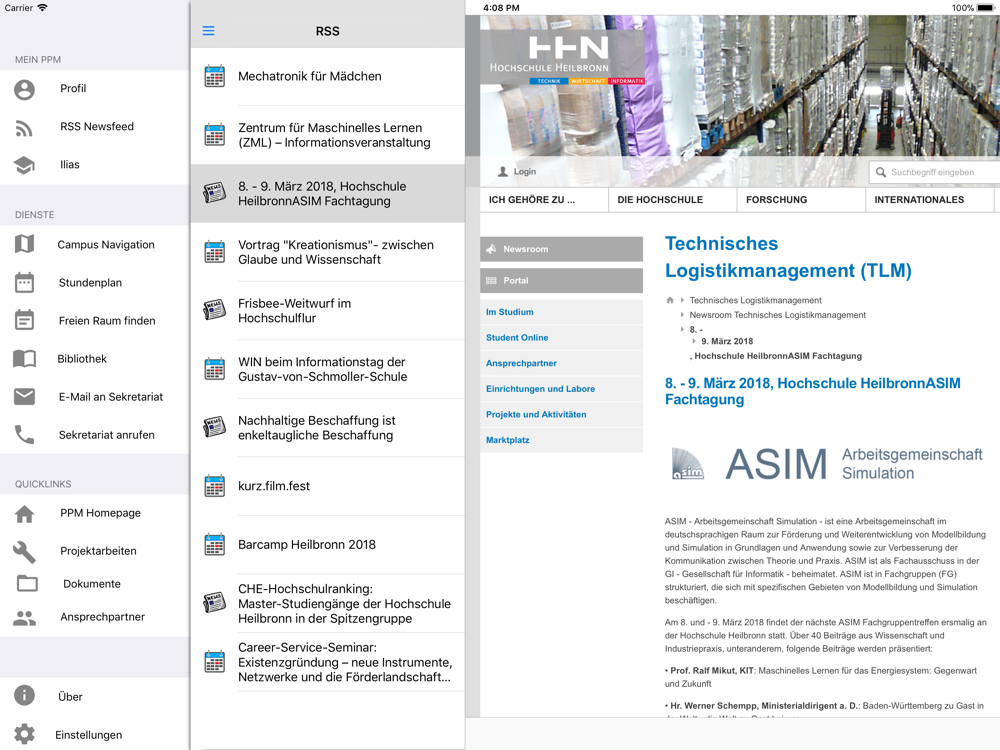Click the Suchbegriff eingeben search field

pyautogui.click(x=934, y=172)
